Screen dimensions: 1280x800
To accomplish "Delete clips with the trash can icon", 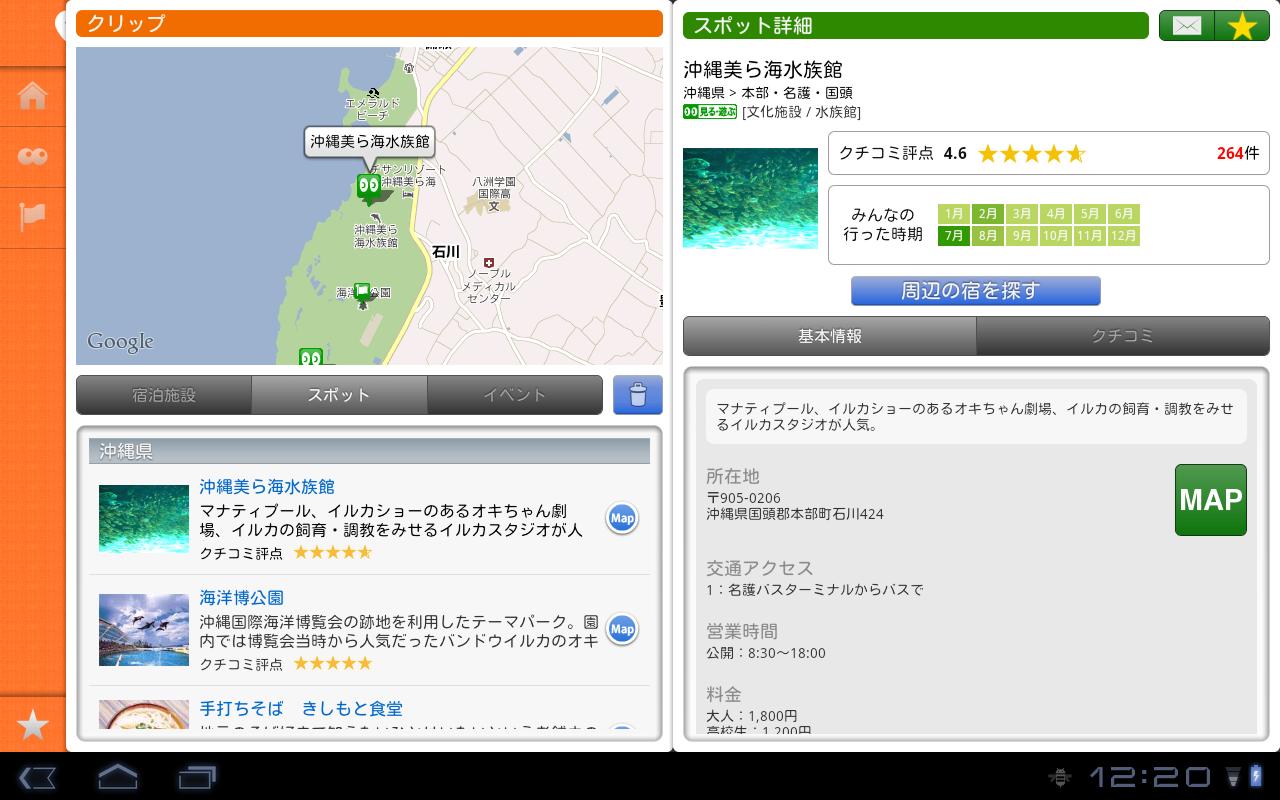I will click(x=638, y=395).
